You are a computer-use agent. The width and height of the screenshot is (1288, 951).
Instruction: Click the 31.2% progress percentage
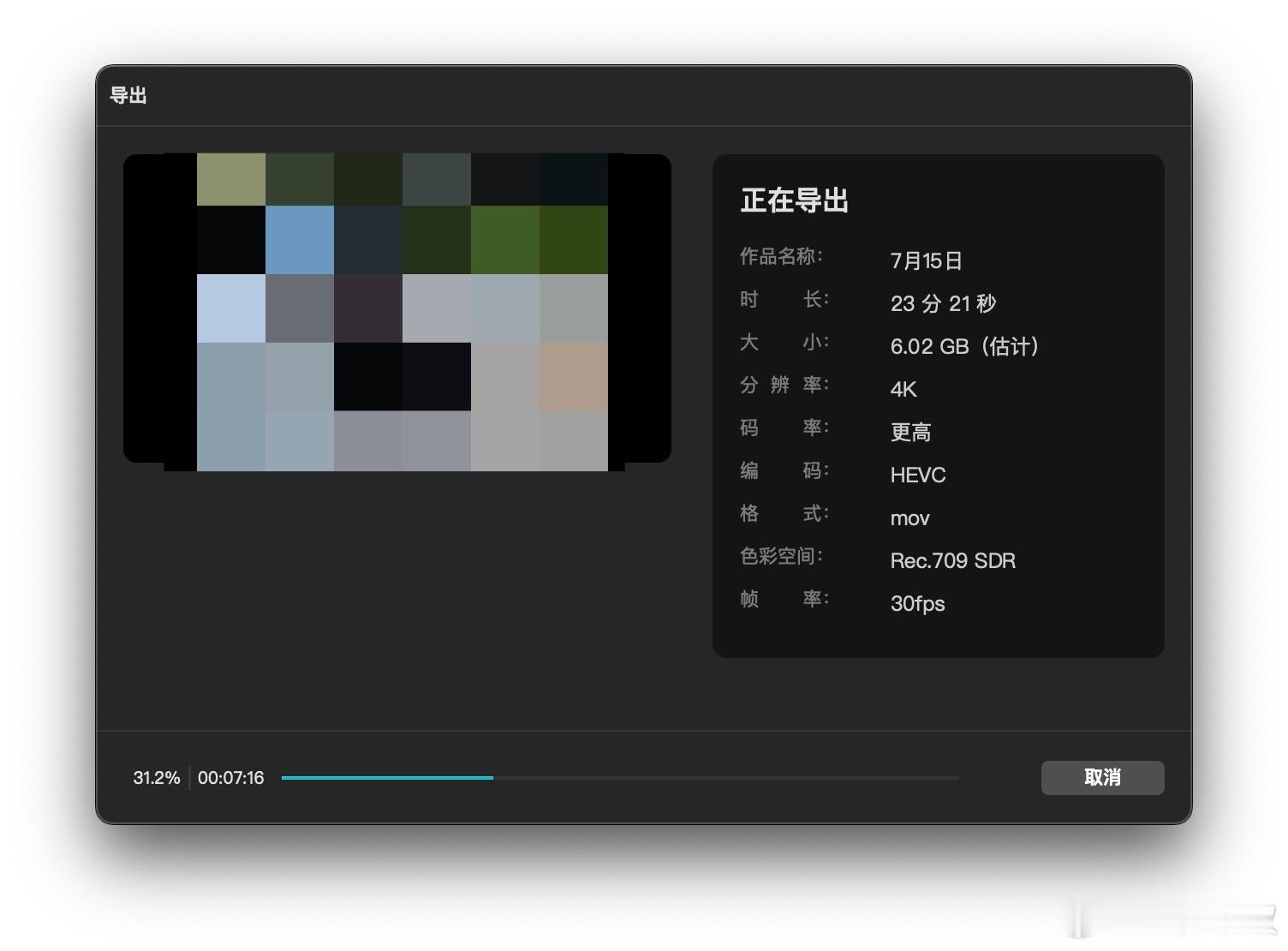coord(157,778)
